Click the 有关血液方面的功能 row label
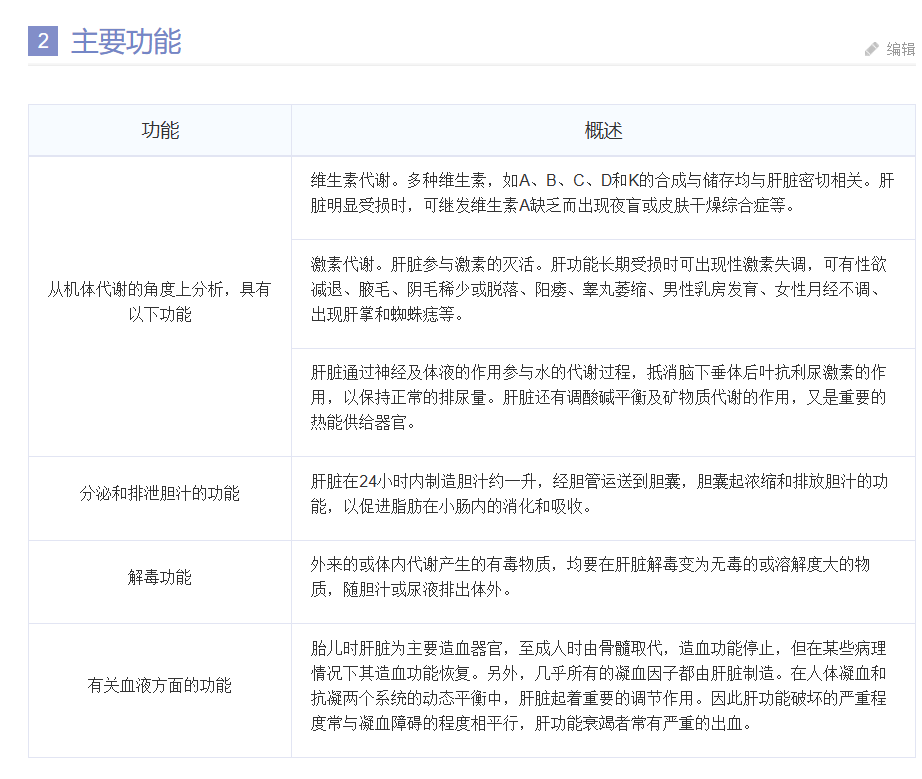Image resolution: width=922 pixels, height=779 pixels. [160, 685]
